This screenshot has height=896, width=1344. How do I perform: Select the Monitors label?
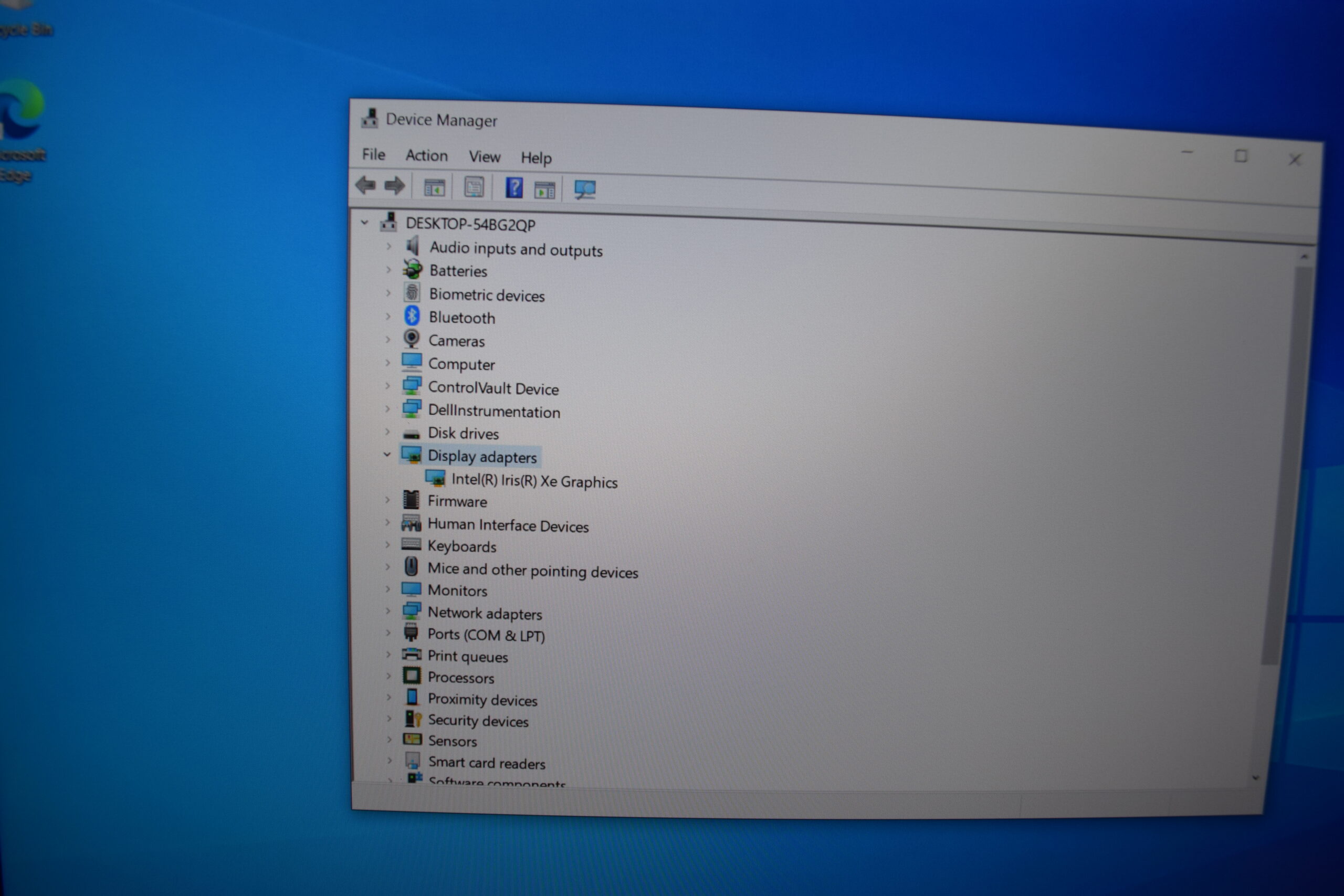click(457, 591)
